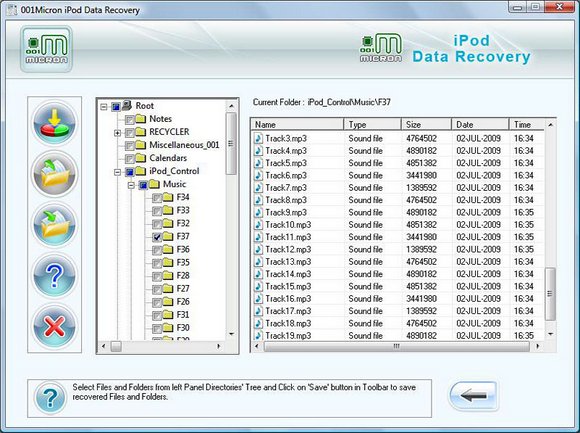Maximize the 001Micron window
Image resolution: width=580 pixels, height=433 pixels.
(536, 7)
